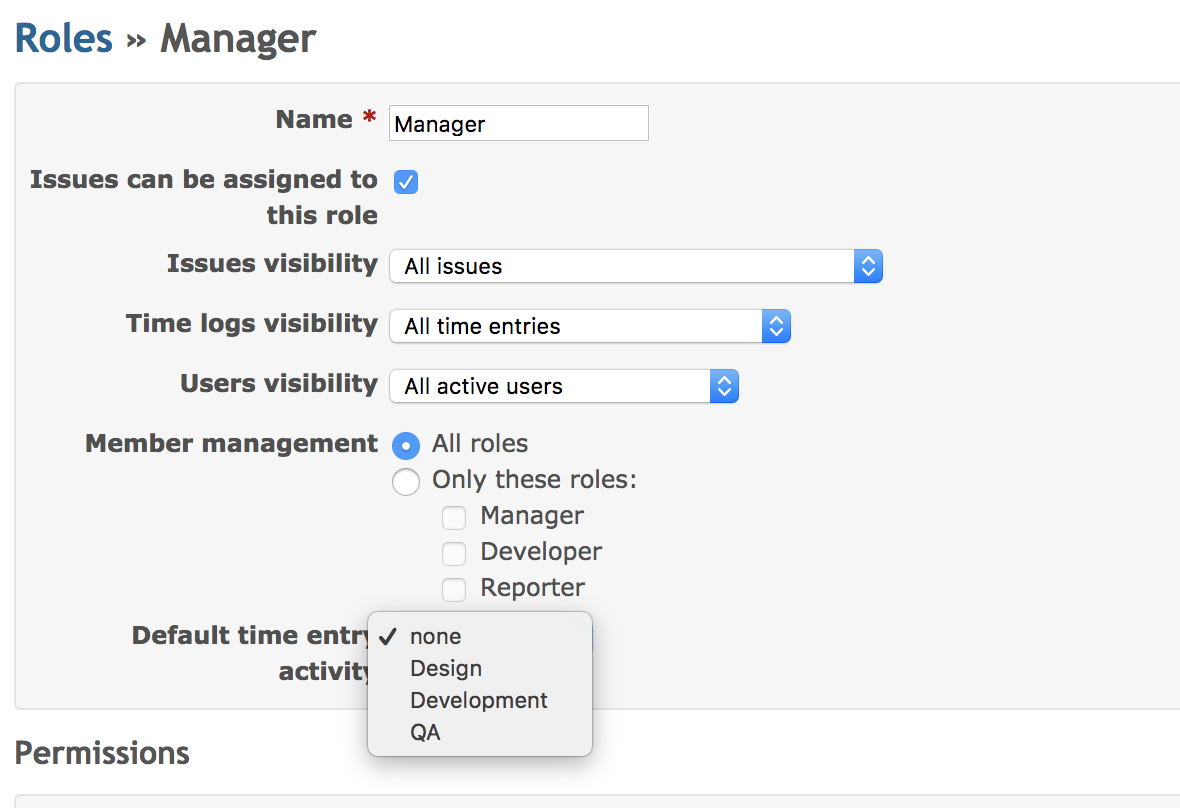The width and height of the screenshot is (1180, 808).
Task: Tick the Manager role checkbox
Action: tap(454, 518)
